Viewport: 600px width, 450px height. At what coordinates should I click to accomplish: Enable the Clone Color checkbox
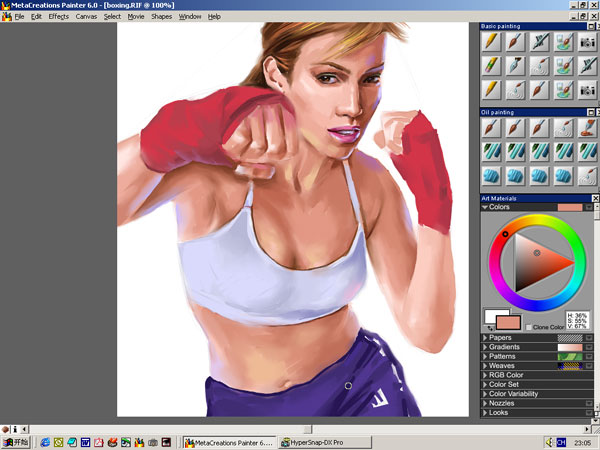(x=530, y=327)
